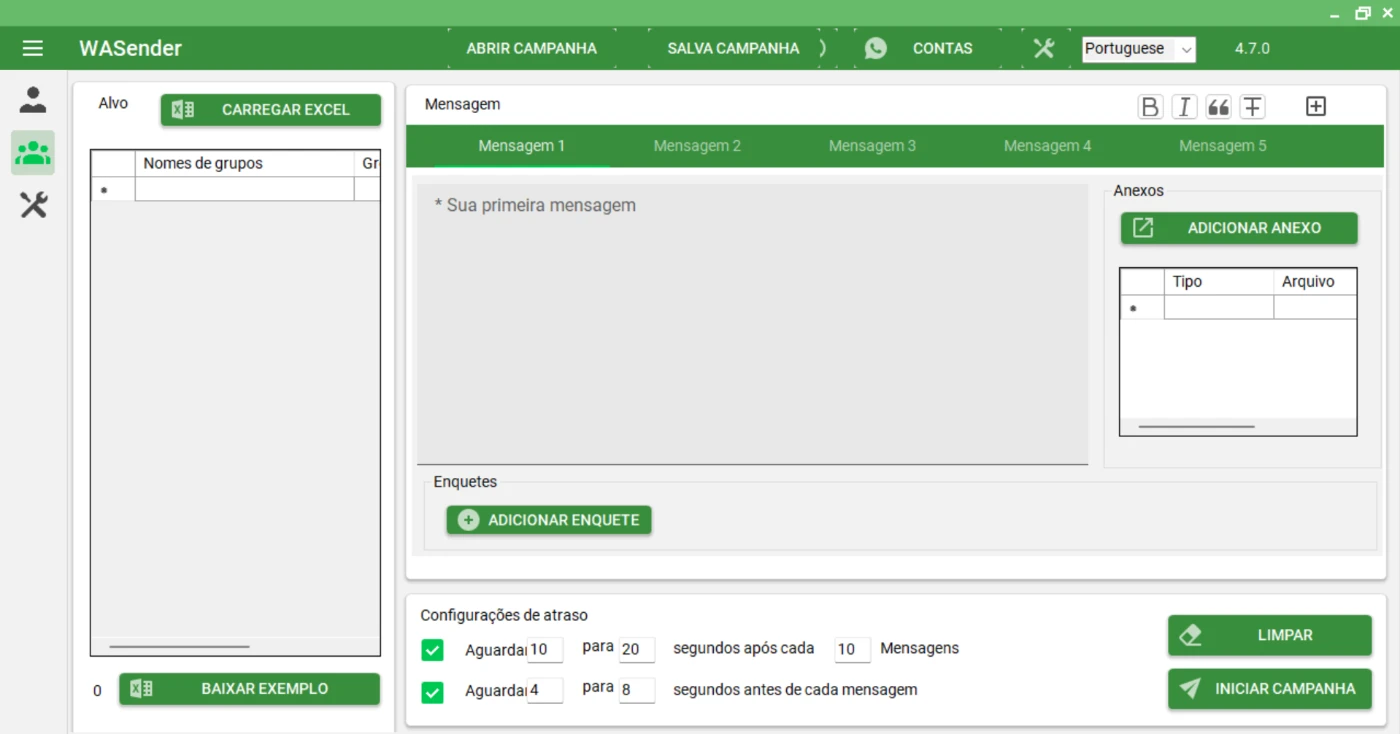Click the horizontal scrollbar under groups table

coord(180,647)
